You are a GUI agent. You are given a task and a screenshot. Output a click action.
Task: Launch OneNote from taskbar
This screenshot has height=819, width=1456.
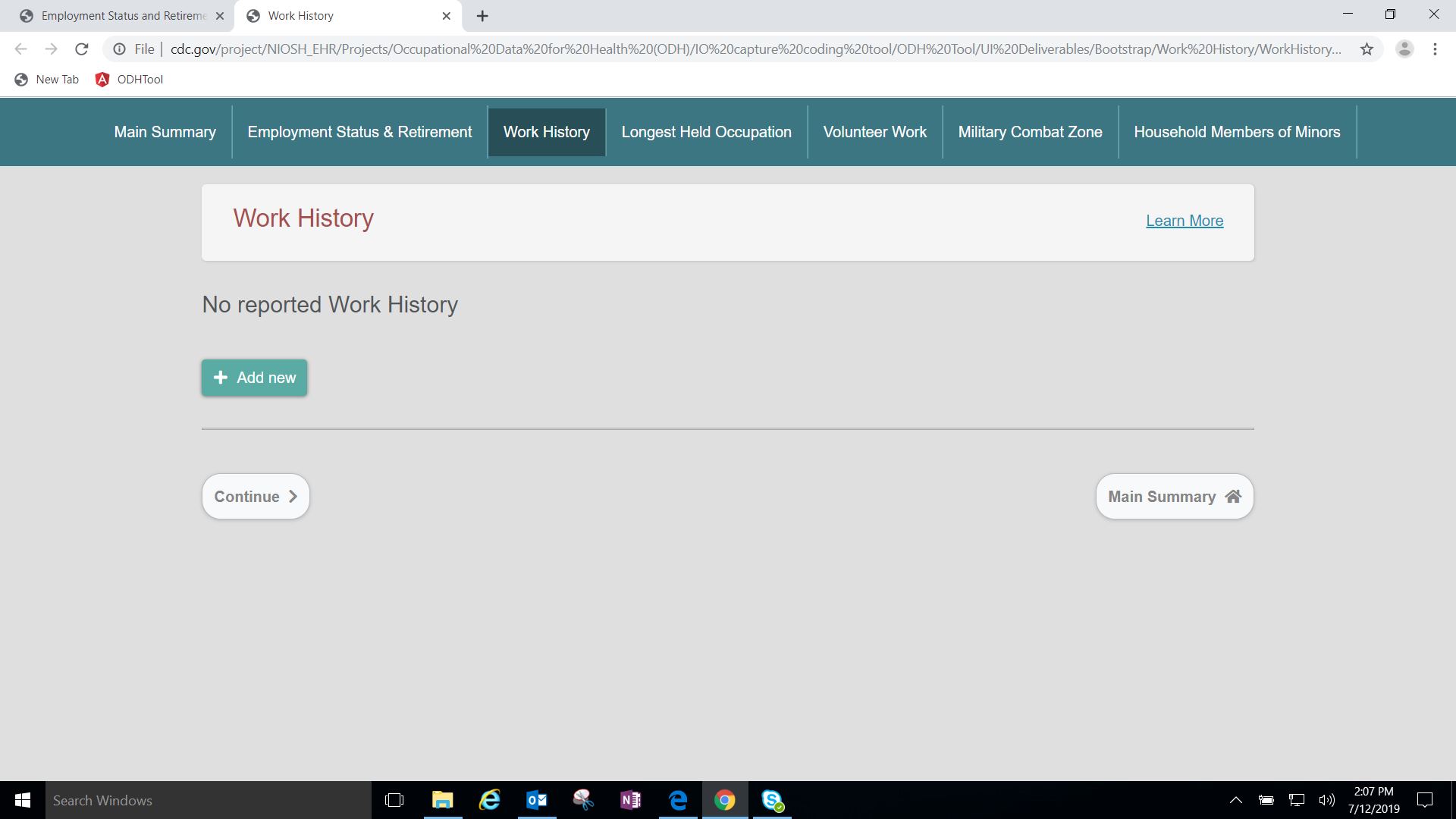tap(630, 800)
